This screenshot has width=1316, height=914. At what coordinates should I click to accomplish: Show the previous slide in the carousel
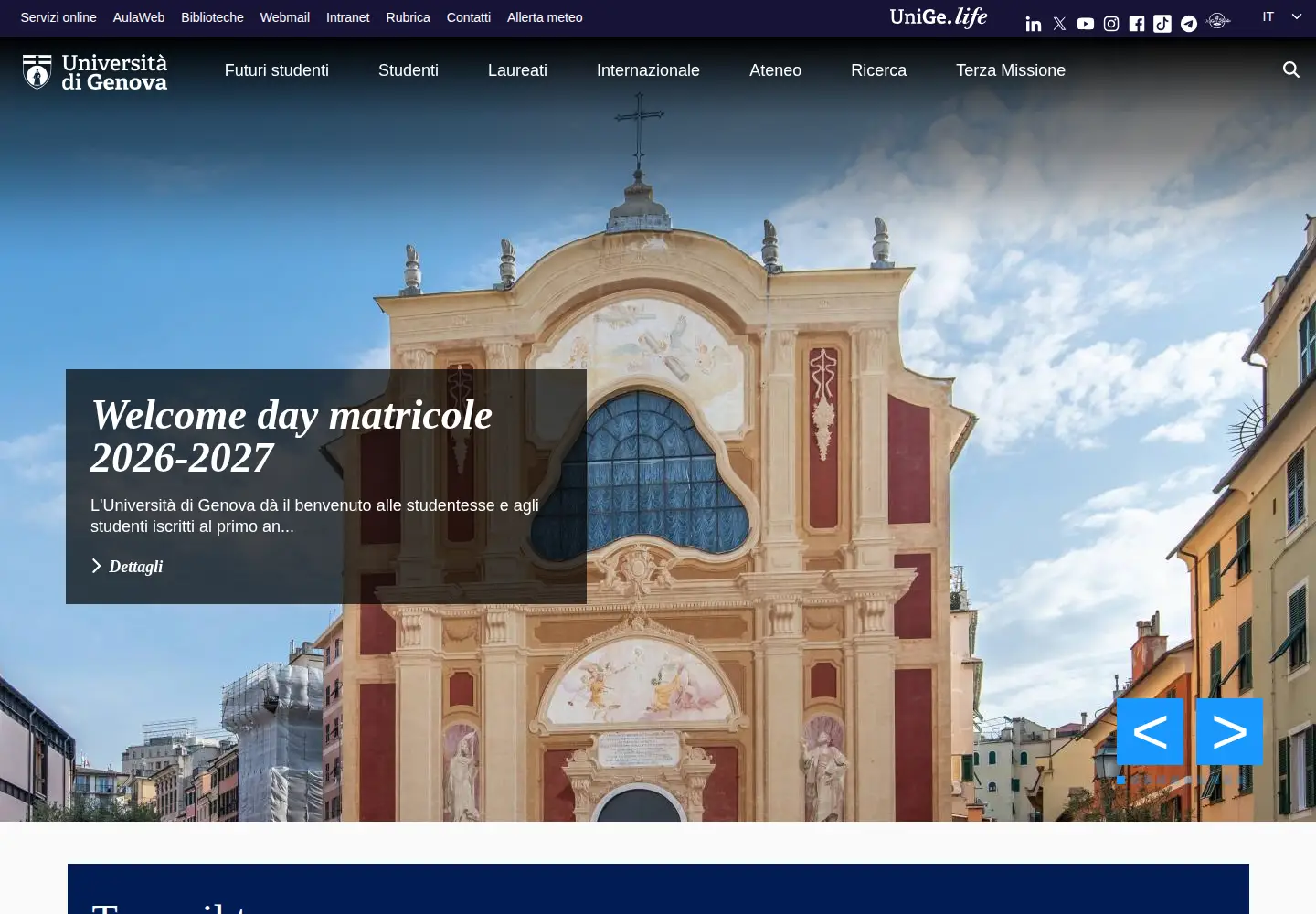click(1150, 731)
